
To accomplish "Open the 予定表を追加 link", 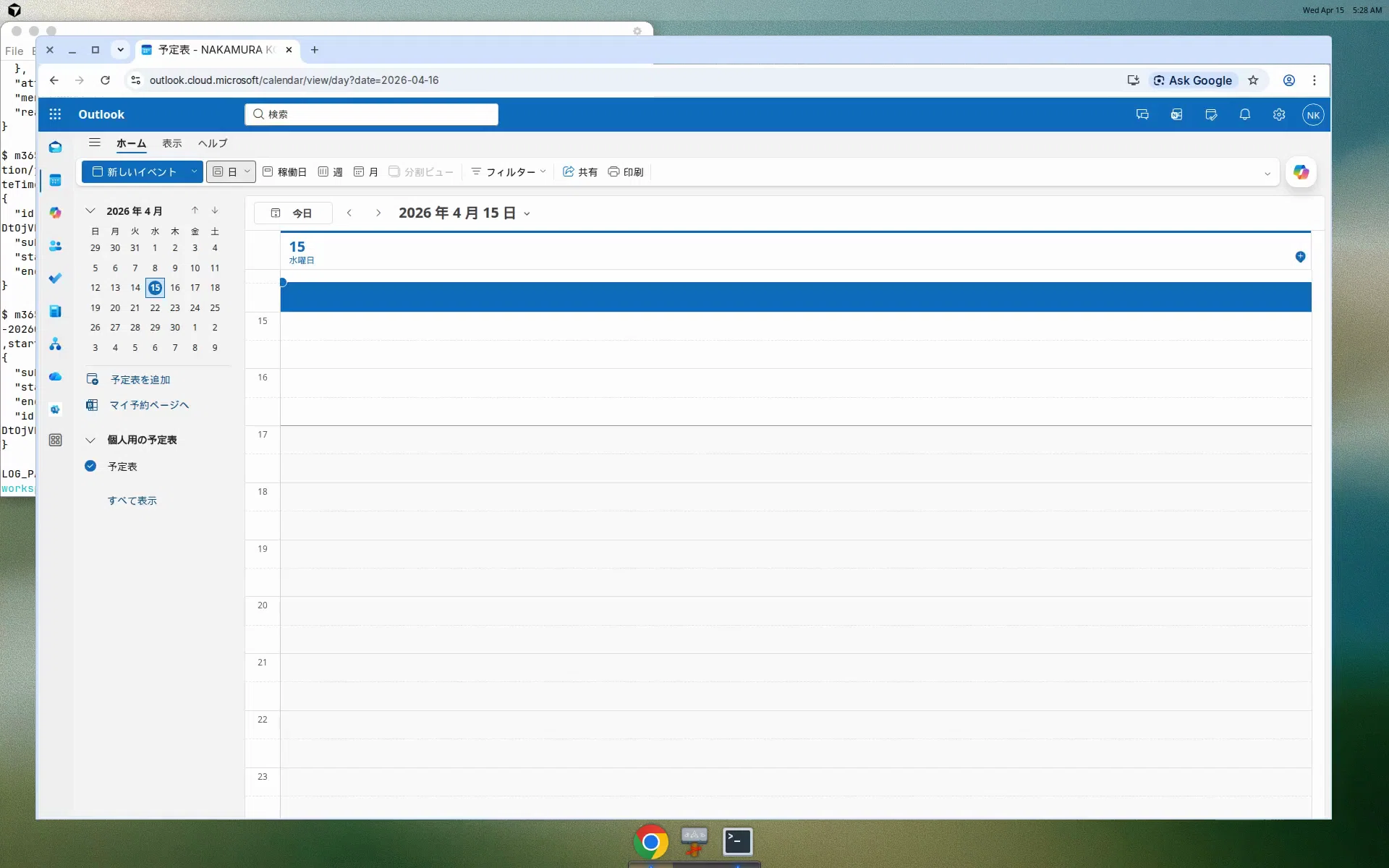I will pyautogui.click(x=140, y=380).
